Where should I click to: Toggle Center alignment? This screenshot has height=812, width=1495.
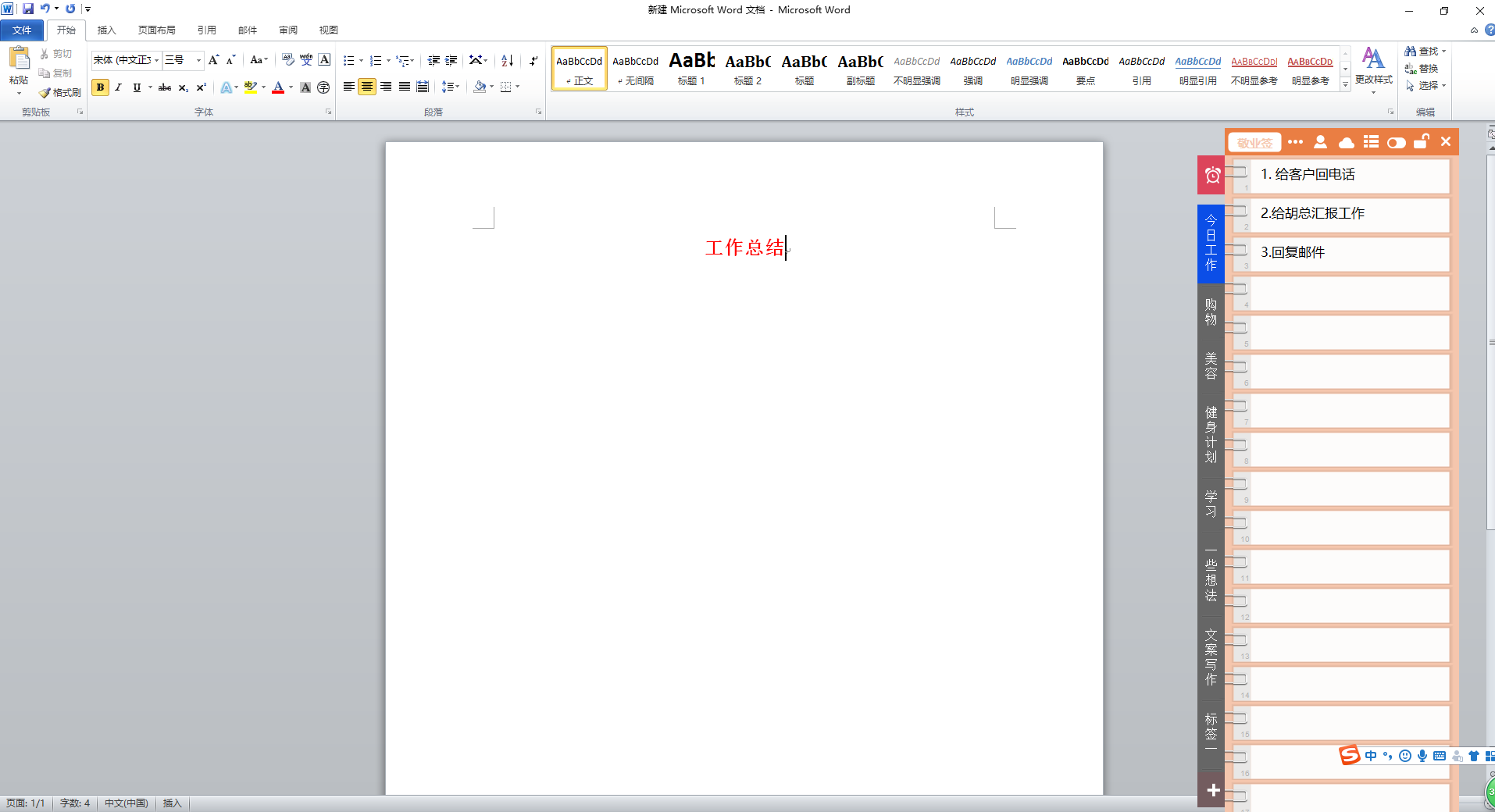367,87
